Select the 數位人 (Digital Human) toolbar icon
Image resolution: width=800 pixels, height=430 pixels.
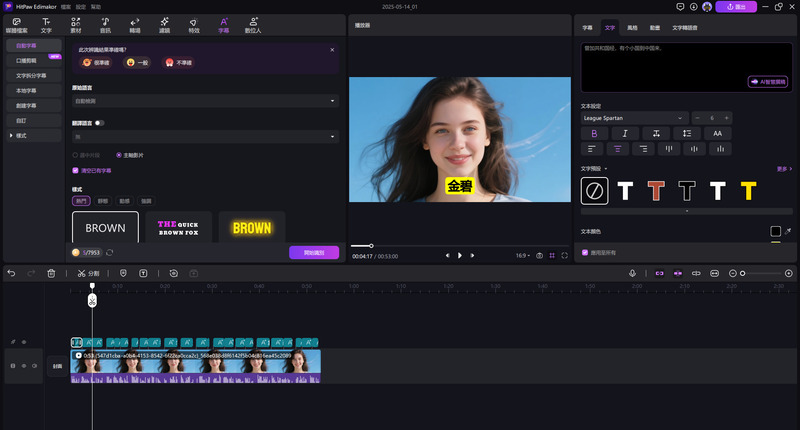click(253, 23)
